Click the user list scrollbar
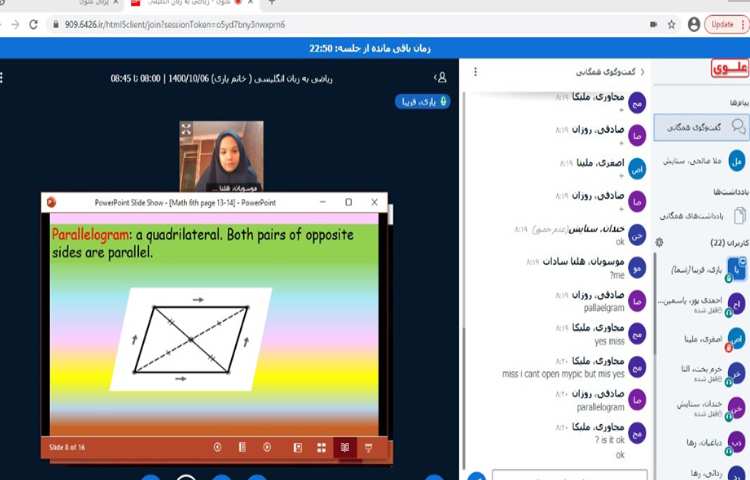The height and width of the screenshot is (480, 750). tap(655, 306)
